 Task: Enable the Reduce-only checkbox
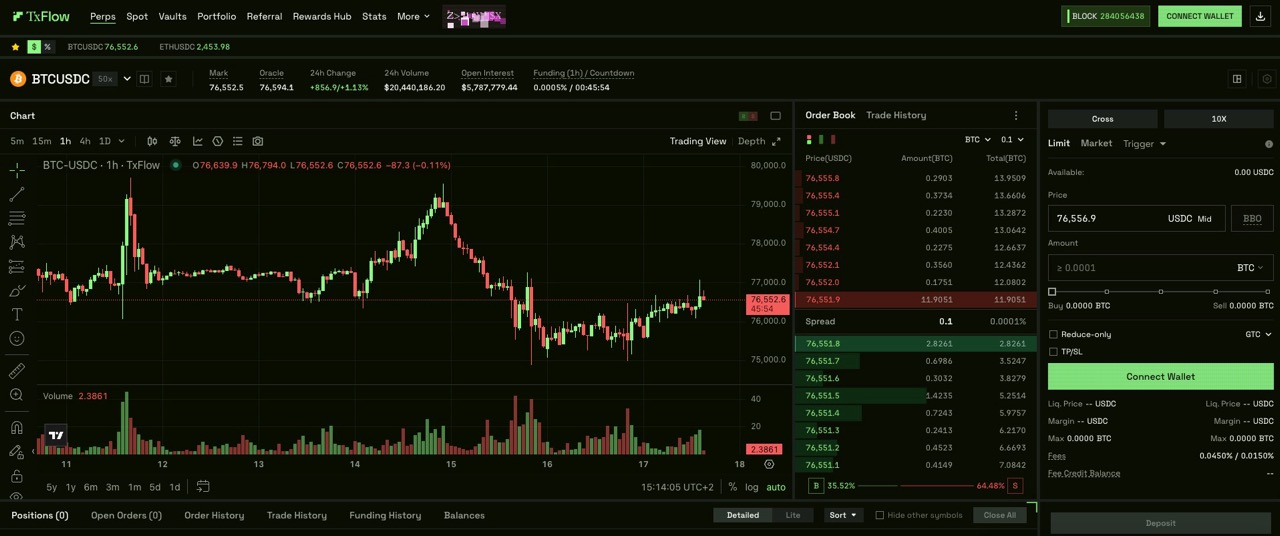1053,334
